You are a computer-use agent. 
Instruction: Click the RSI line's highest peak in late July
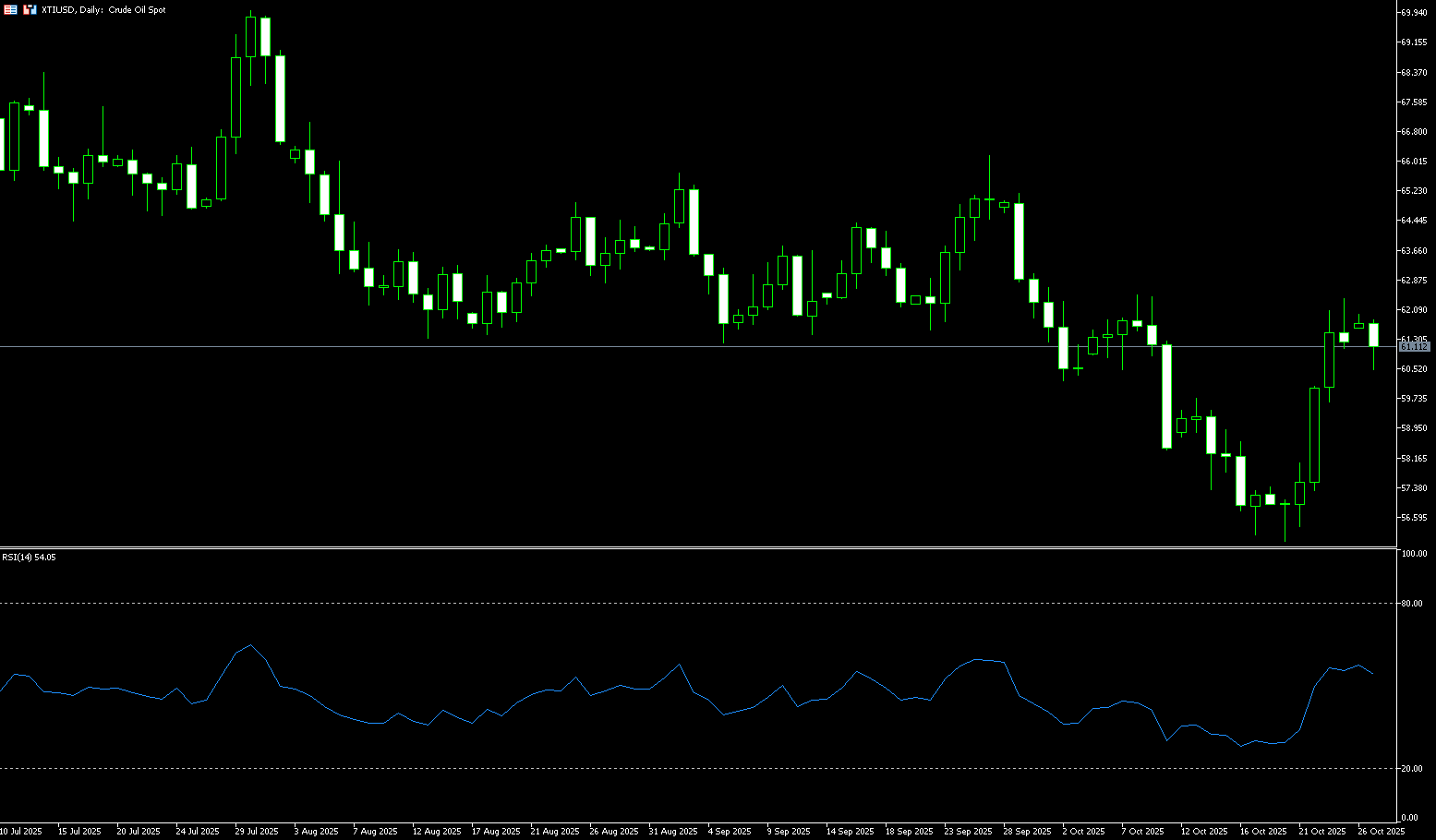pos(251,645)
